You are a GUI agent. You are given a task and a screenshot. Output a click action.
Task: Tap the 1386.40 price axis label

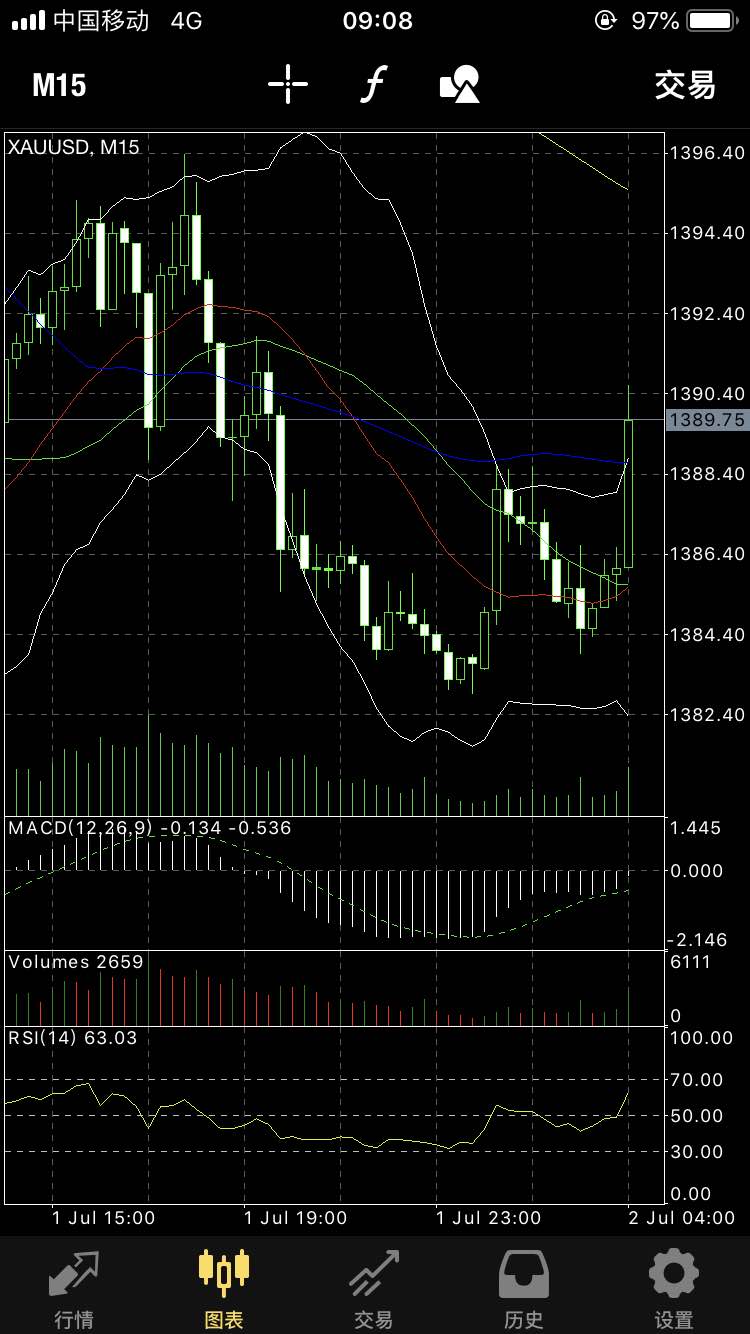point(707,554)
